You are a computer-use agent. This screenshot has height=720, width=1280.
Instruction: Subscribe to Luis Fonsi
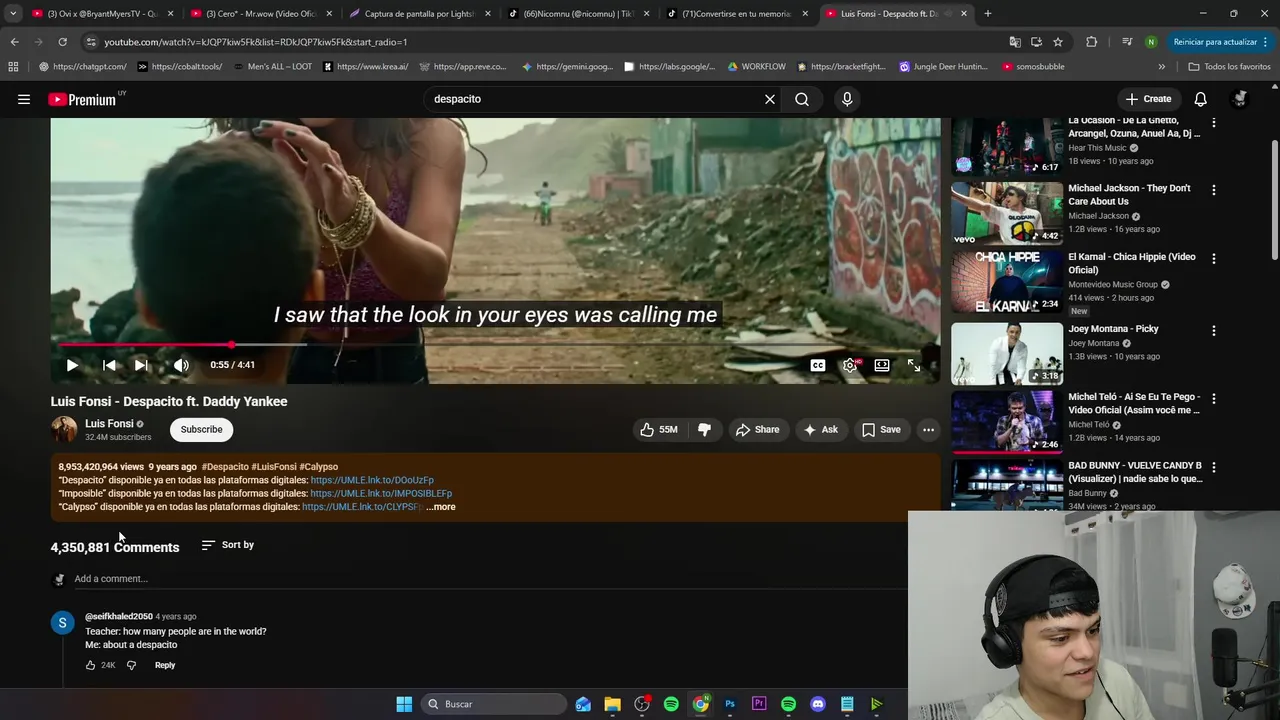tap(201, 429)
